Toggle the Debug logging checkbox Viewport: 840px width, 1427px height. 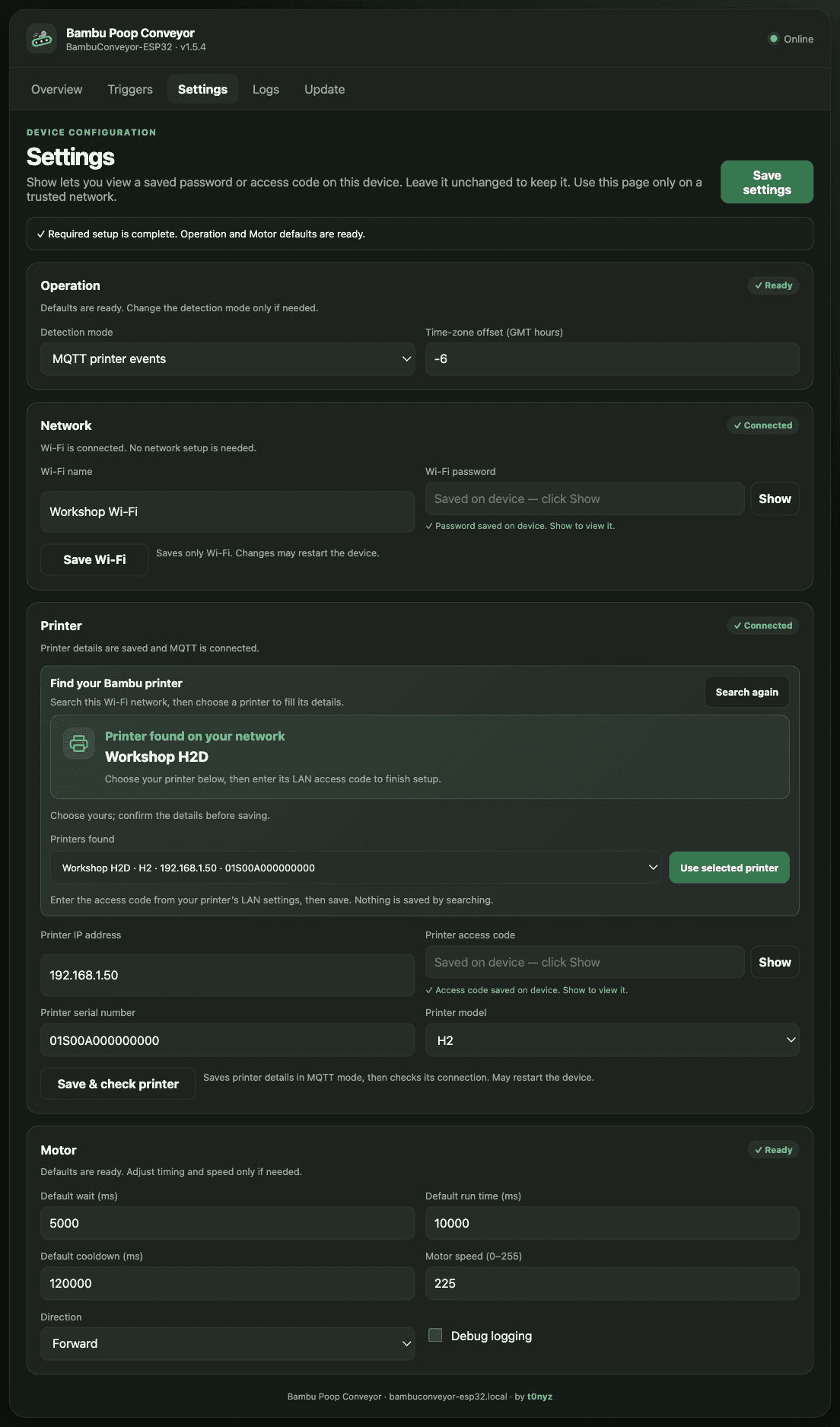point(435,1335)
